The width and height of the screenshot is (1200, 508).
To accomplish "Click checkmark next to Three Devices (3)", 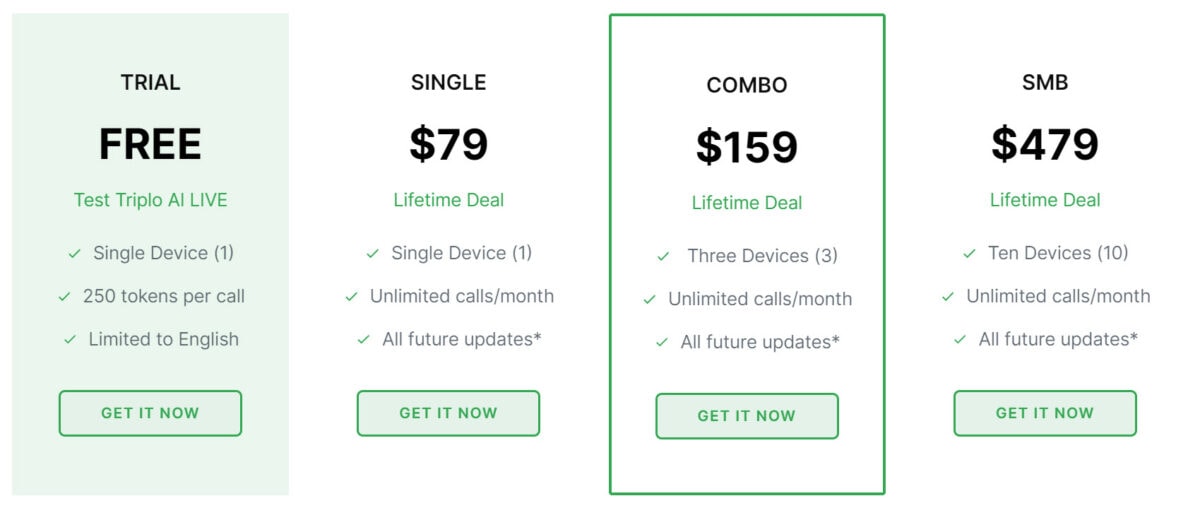I will coord(663,257).
